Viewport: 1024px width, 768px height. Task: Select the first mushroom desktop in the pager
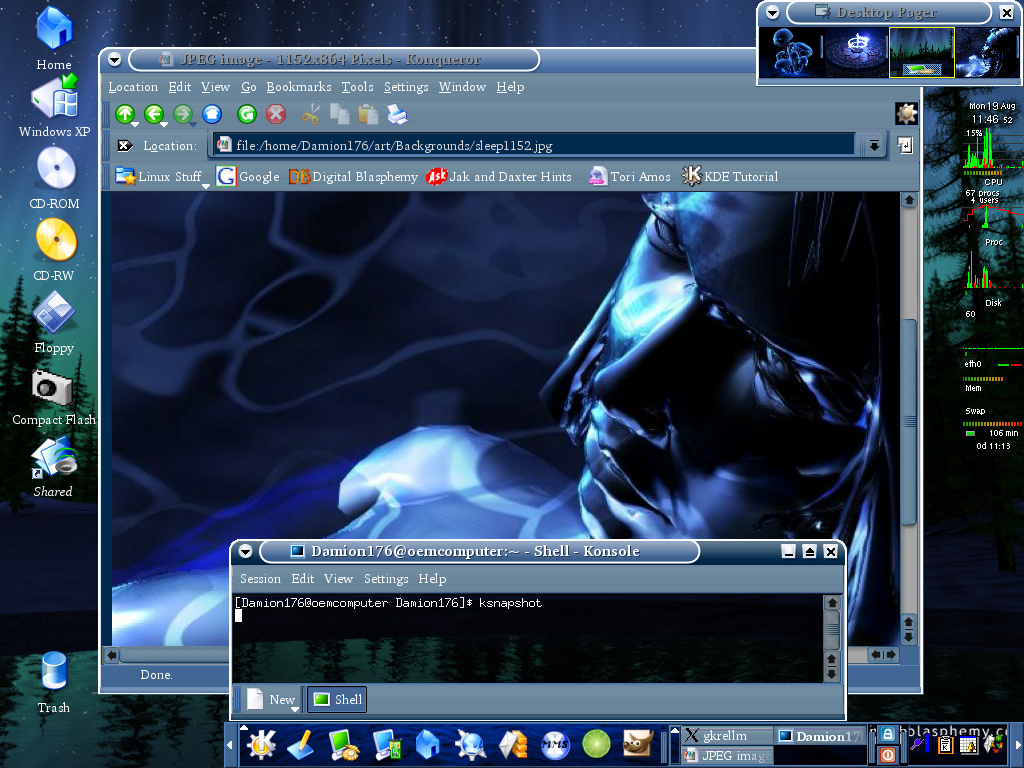(791, 53)
